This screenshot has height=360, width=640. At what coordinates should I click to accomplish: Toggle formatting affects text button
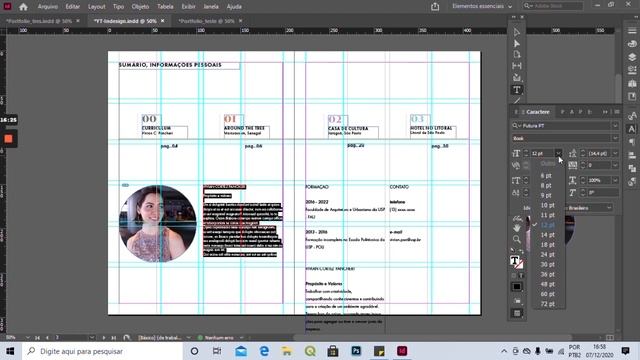click(520, 276)
